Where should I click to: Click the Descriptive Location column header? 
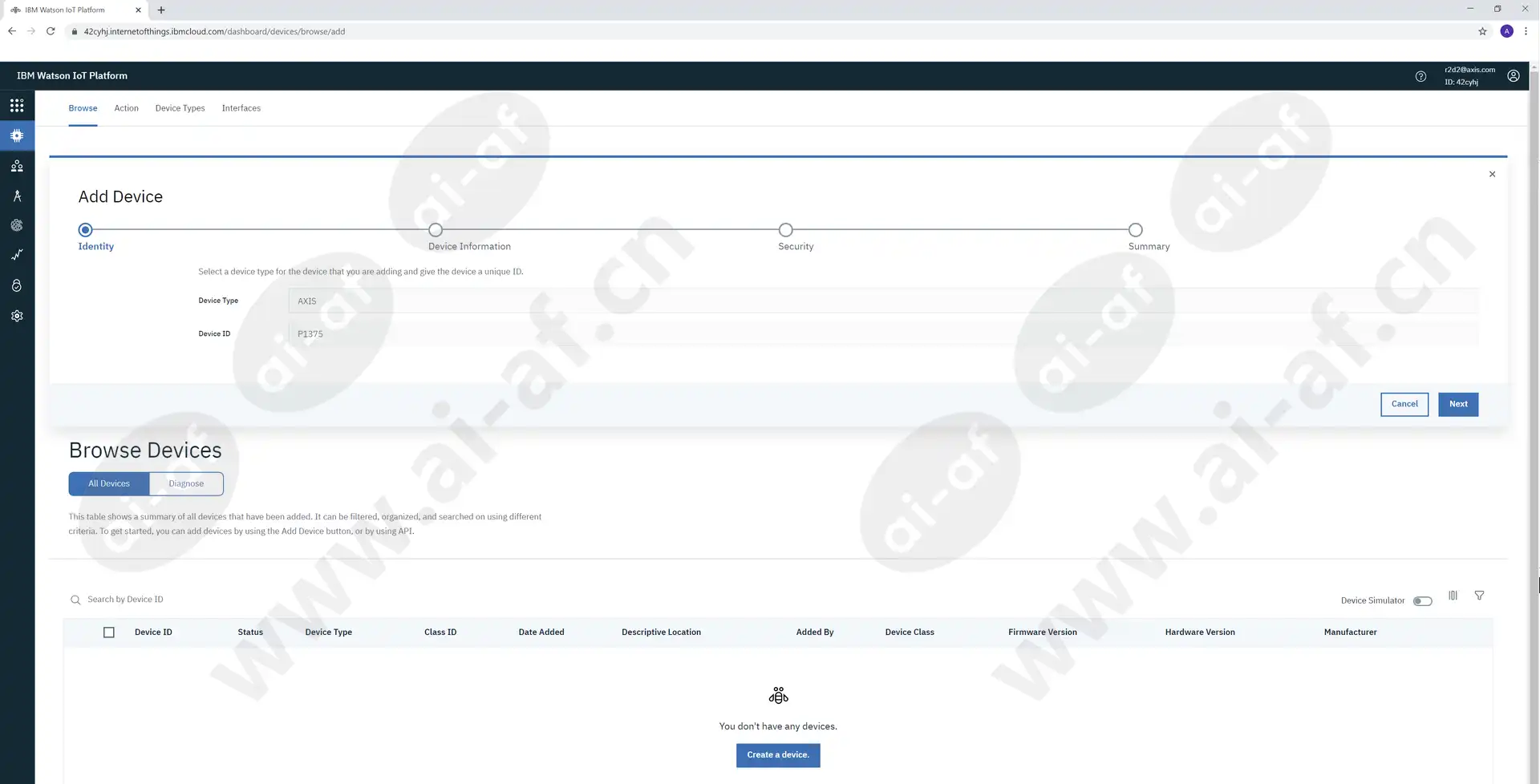661,632
